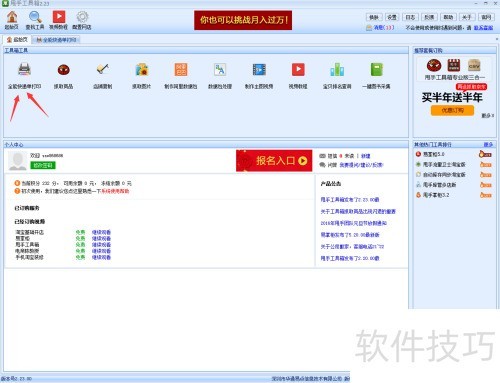Viewport: 500px width, 383px height.
Task: Click 更多 in the hot tools ranking header
Action: point(488,145)
